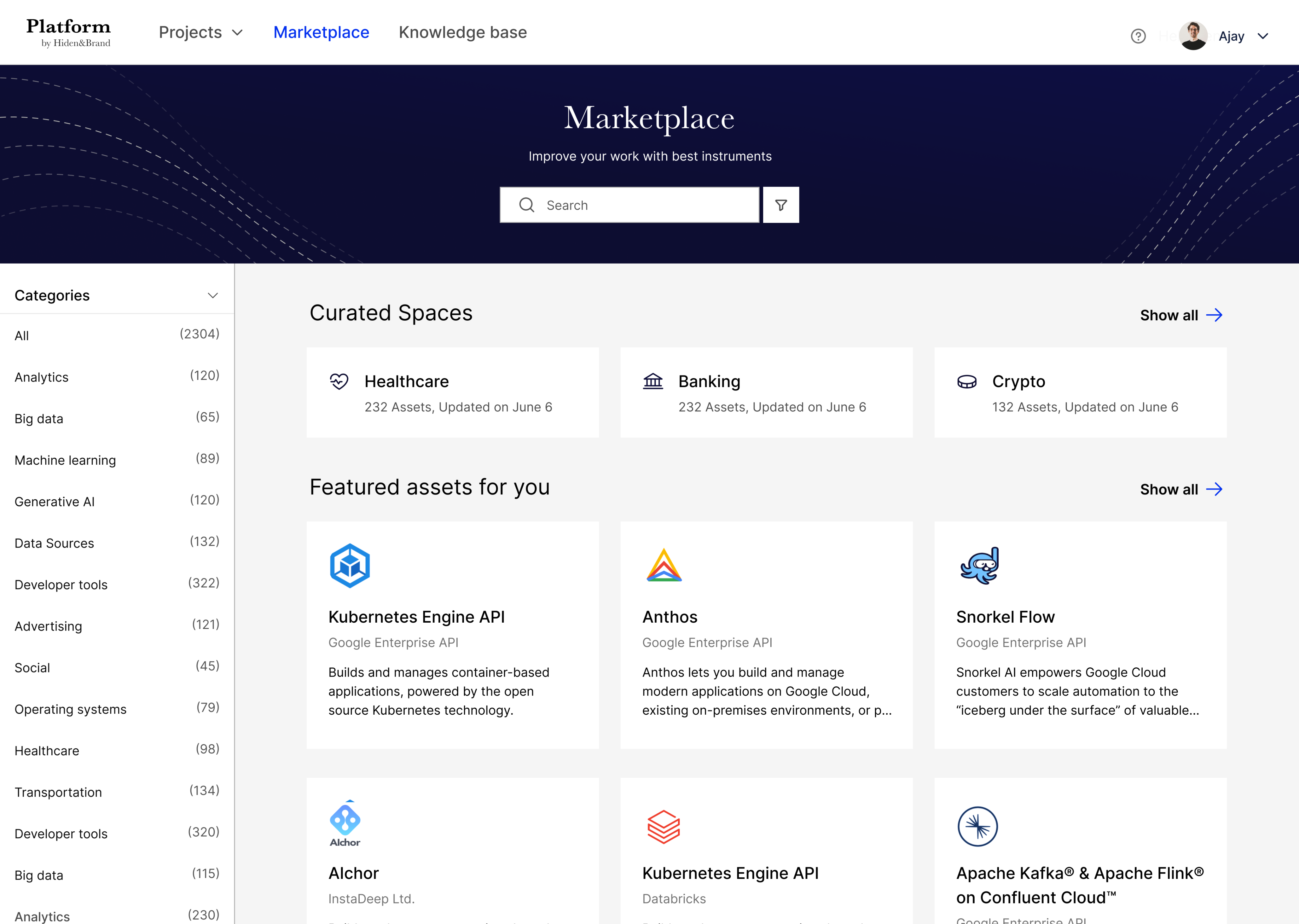Open the Snorkel Flow asset title
Viewport: 1299px width, 924px height.
click(x=1005, y=617)
